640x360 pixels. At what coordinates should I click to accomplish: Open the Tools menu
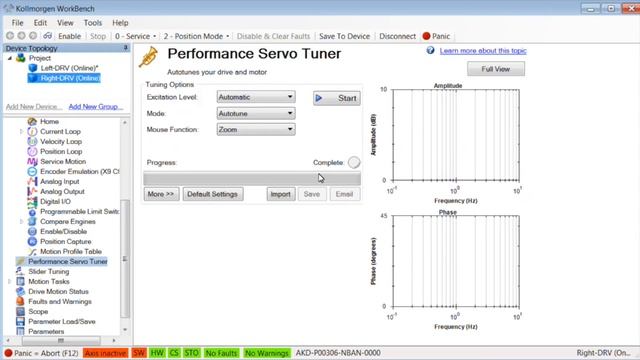pos(93,23)
